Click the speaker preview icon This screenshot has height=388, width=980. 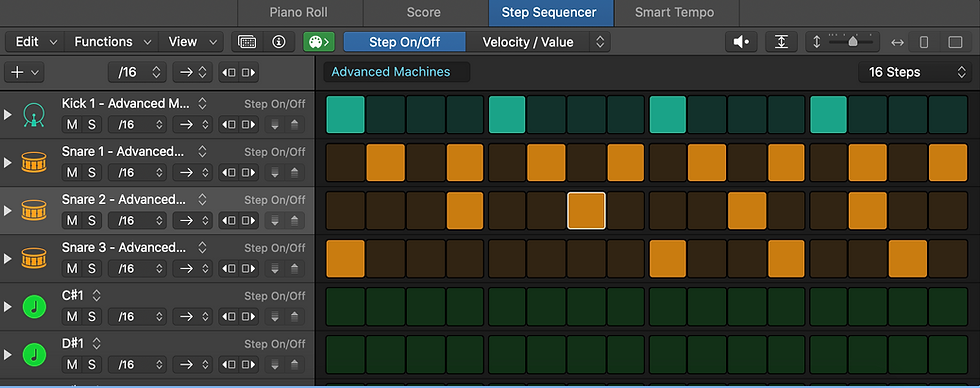(x=741, y=42)
